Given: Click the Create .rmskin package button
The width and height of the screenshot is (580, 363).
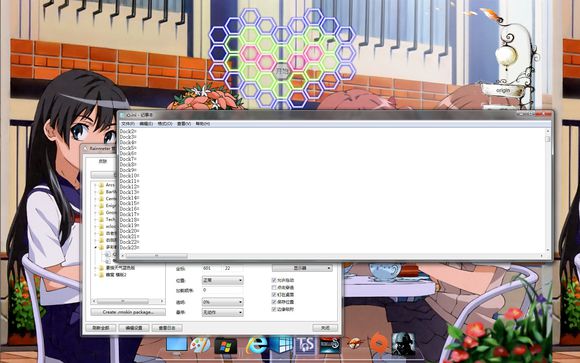Looking at the screenshot, I should pos(128,312).
